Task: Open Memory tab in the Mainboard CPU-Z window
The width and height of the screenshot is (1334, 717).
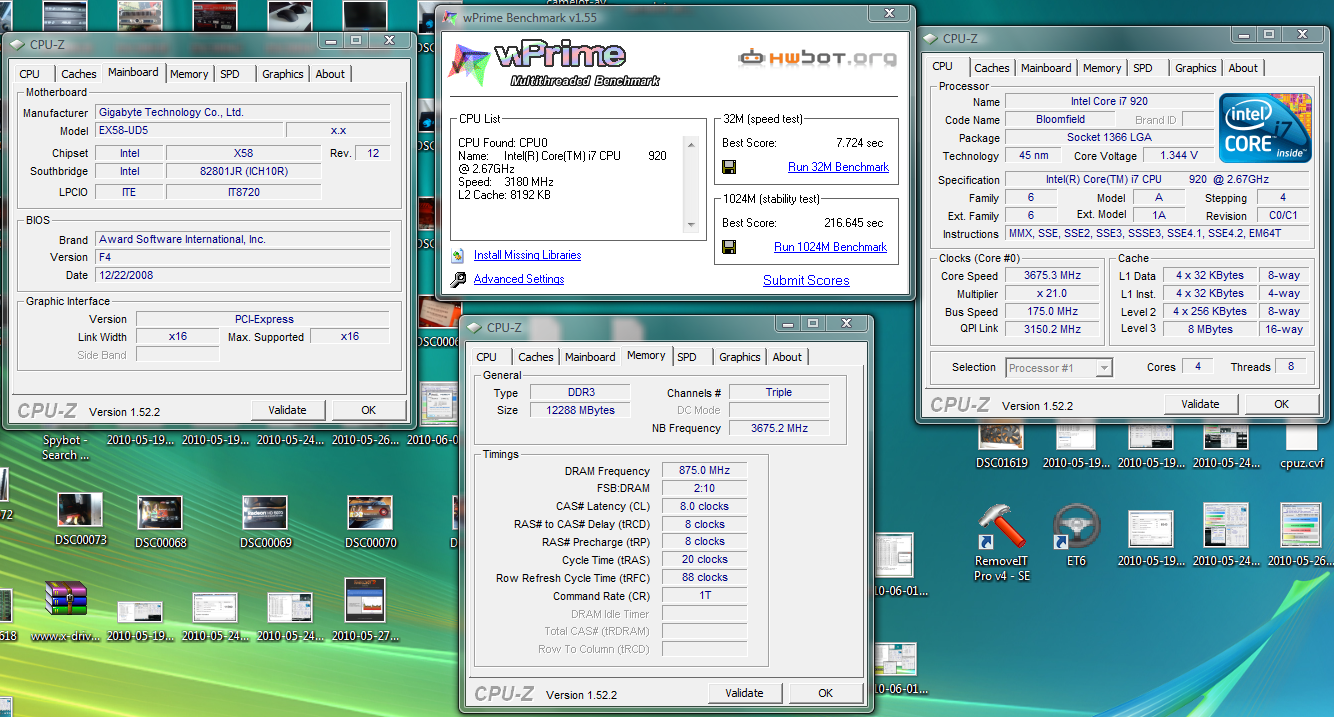Action: pos(189,74)
